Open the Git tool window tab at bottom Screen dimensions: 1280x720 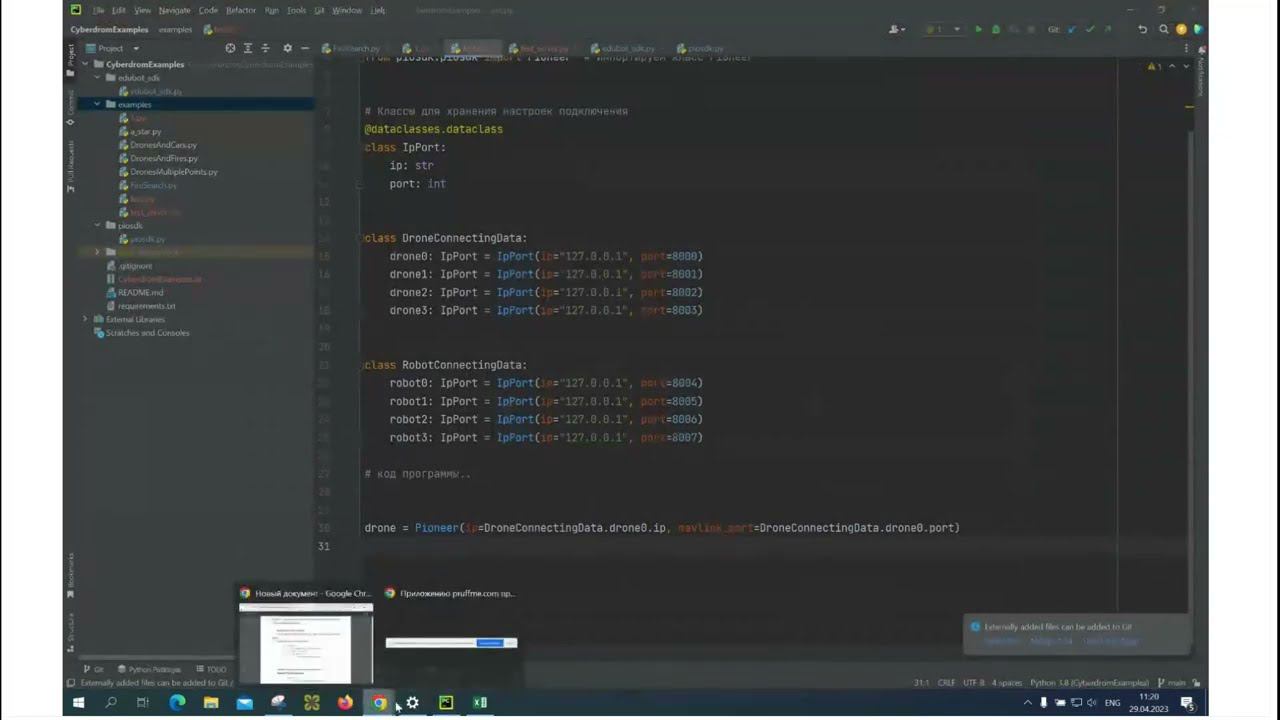click(x=94, y=669)
